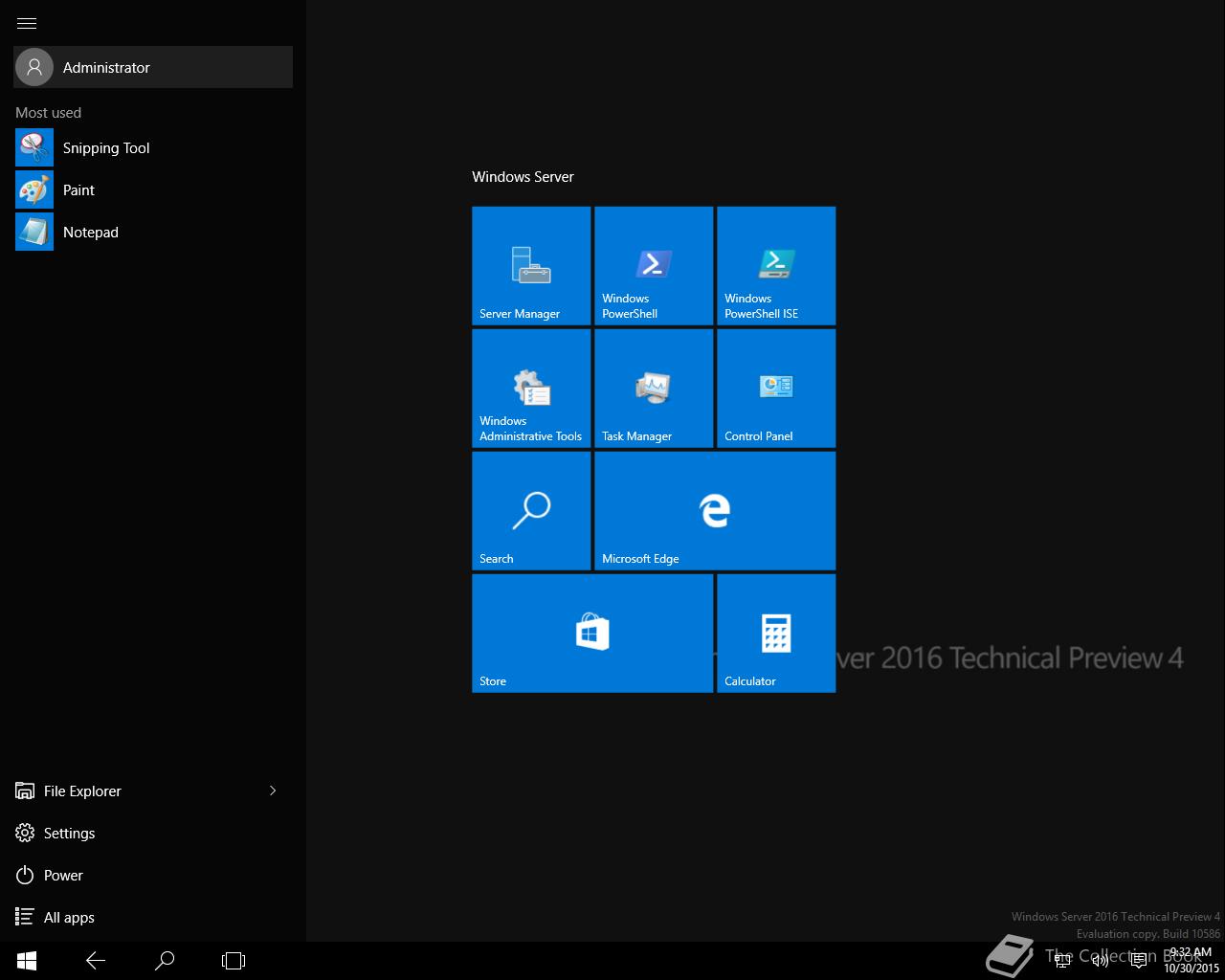Click the Windows Server group heading

(x=523, y=177)
